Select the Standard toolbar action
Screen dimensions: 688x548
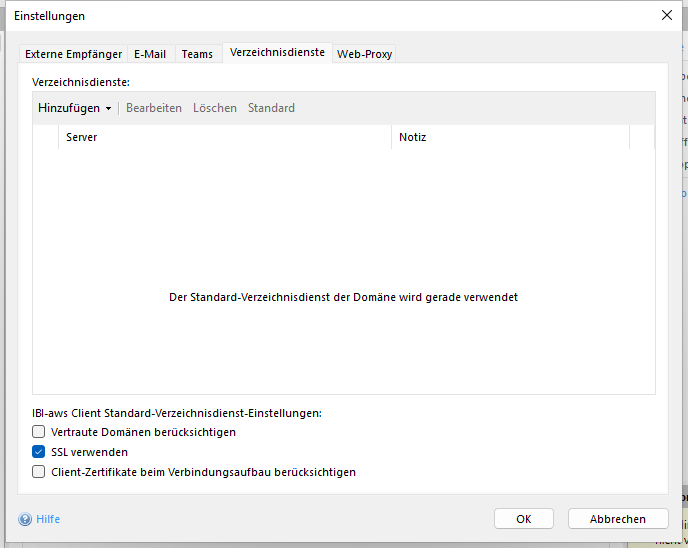(271, 108)
